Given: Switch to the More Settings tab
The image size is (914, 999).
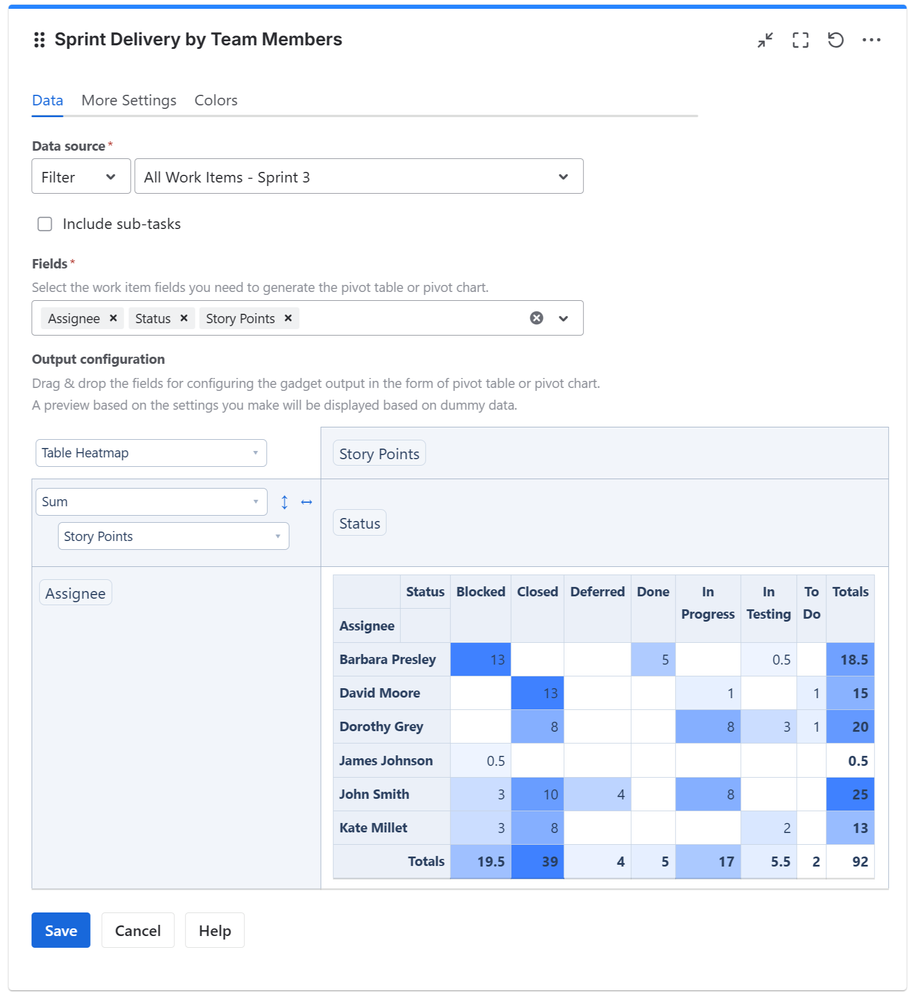Looking at the screenshot, I should pyautogui.click(x=128, y=100).
